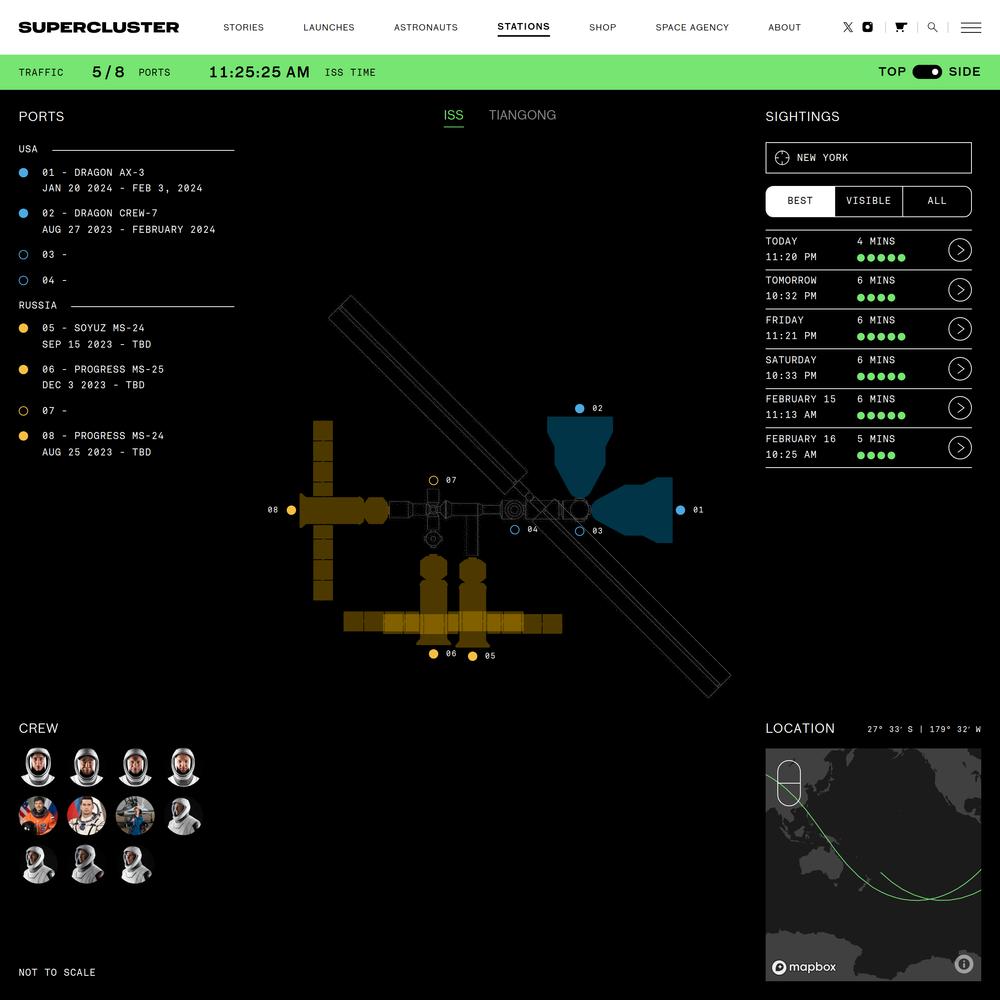Open the Mapbox logo link
Screen dimensions: 1000x1000
(804, 967)
